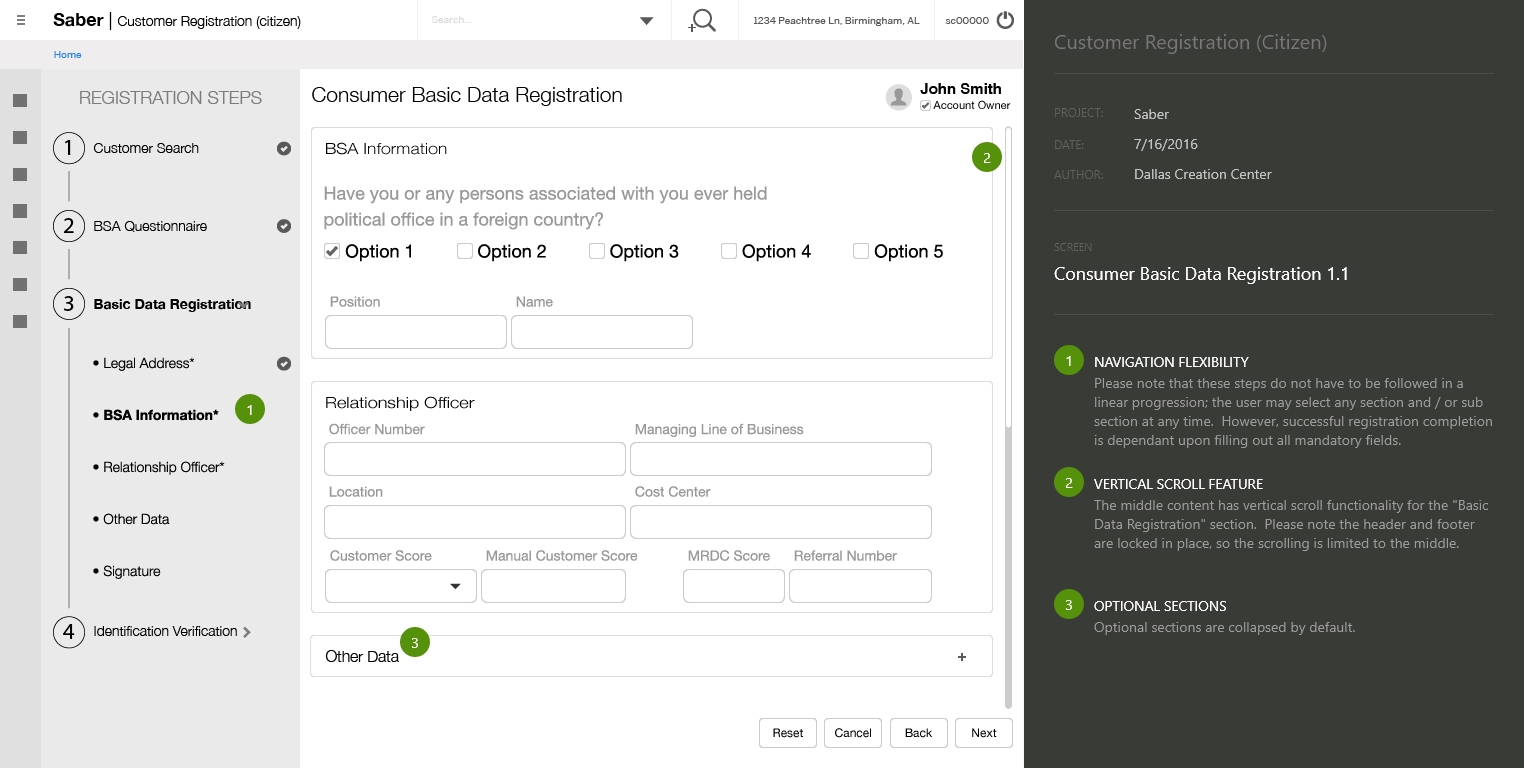Expand Identification Verification step chevron
The image size is (1524, 768).
(247, 632)
